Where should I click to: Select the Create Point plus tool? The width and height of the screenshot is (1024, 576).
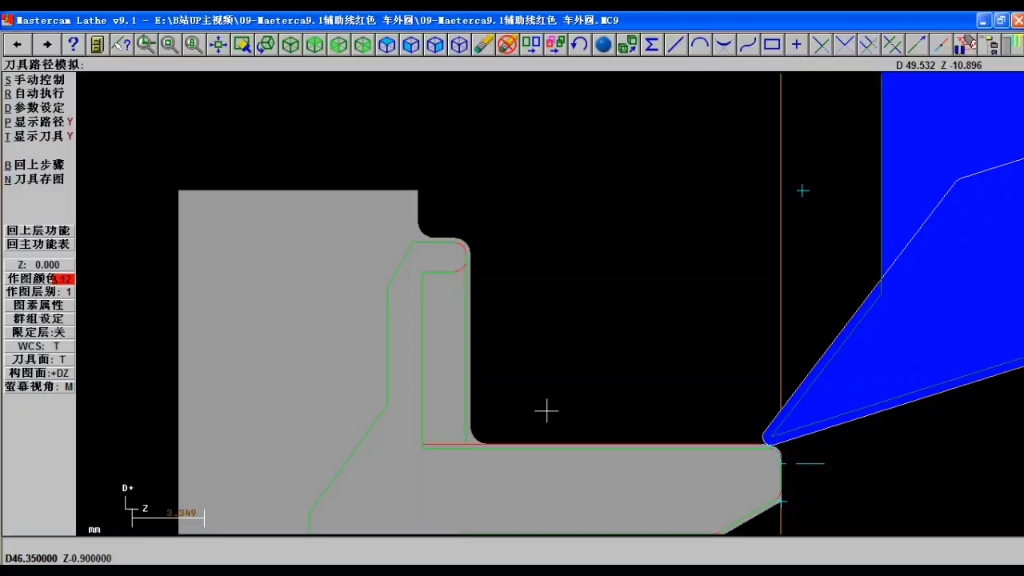(x=797, y=44)
